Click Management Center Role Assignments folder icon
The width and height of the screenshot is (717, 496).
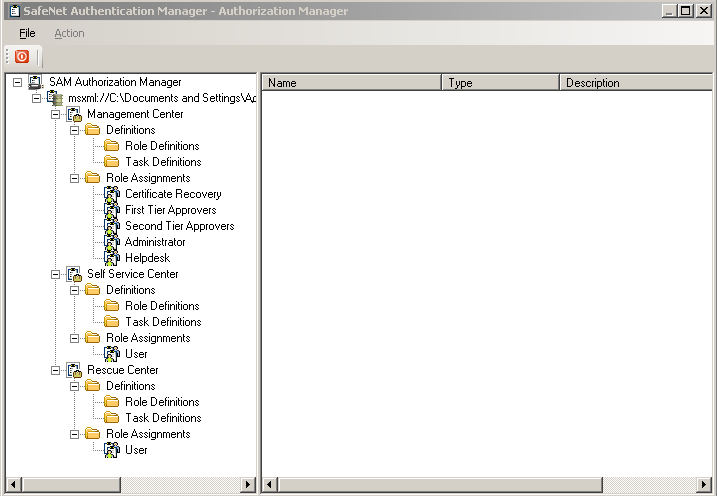tap(92, 178)
